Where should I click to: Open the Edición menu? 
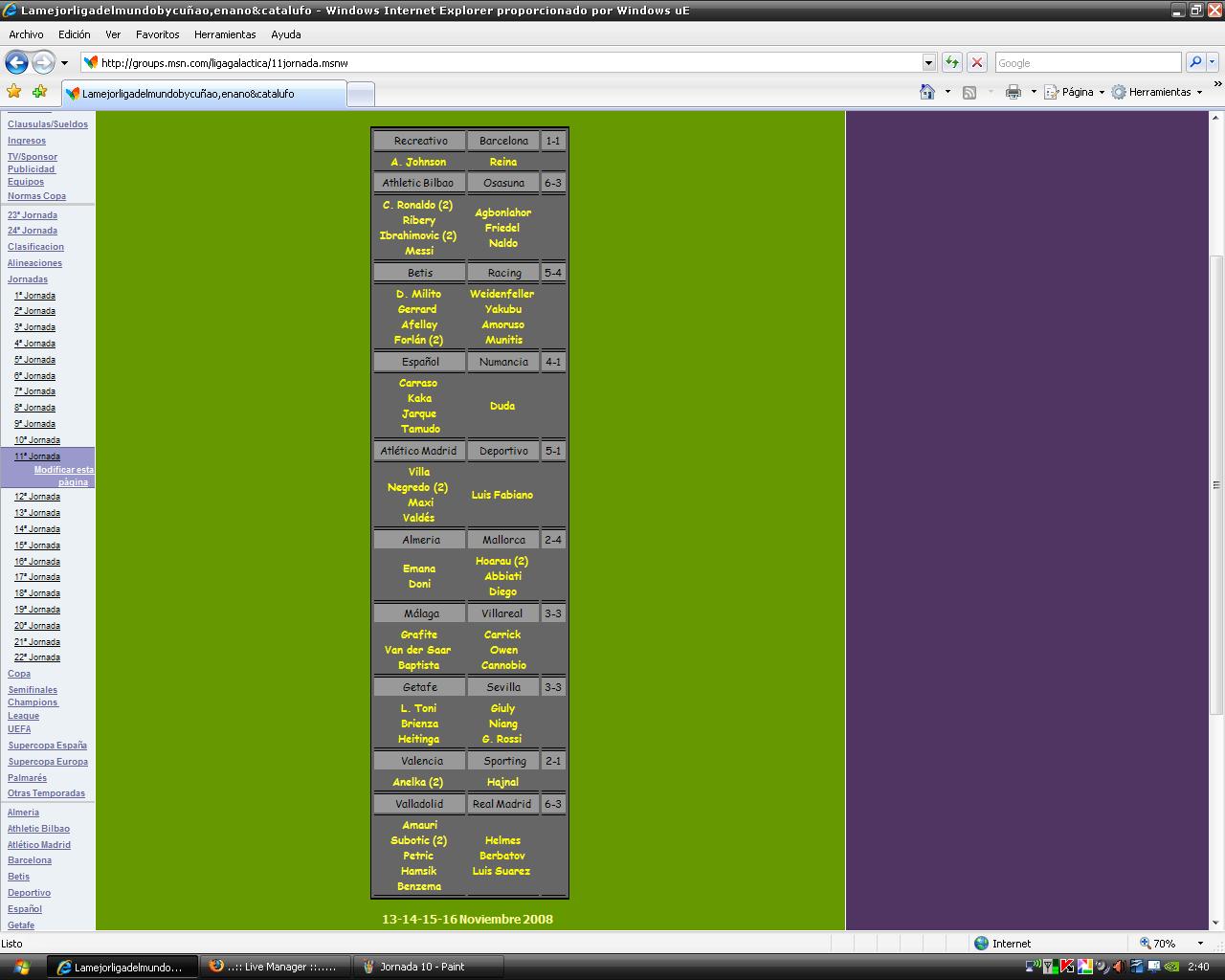point(75,34)
